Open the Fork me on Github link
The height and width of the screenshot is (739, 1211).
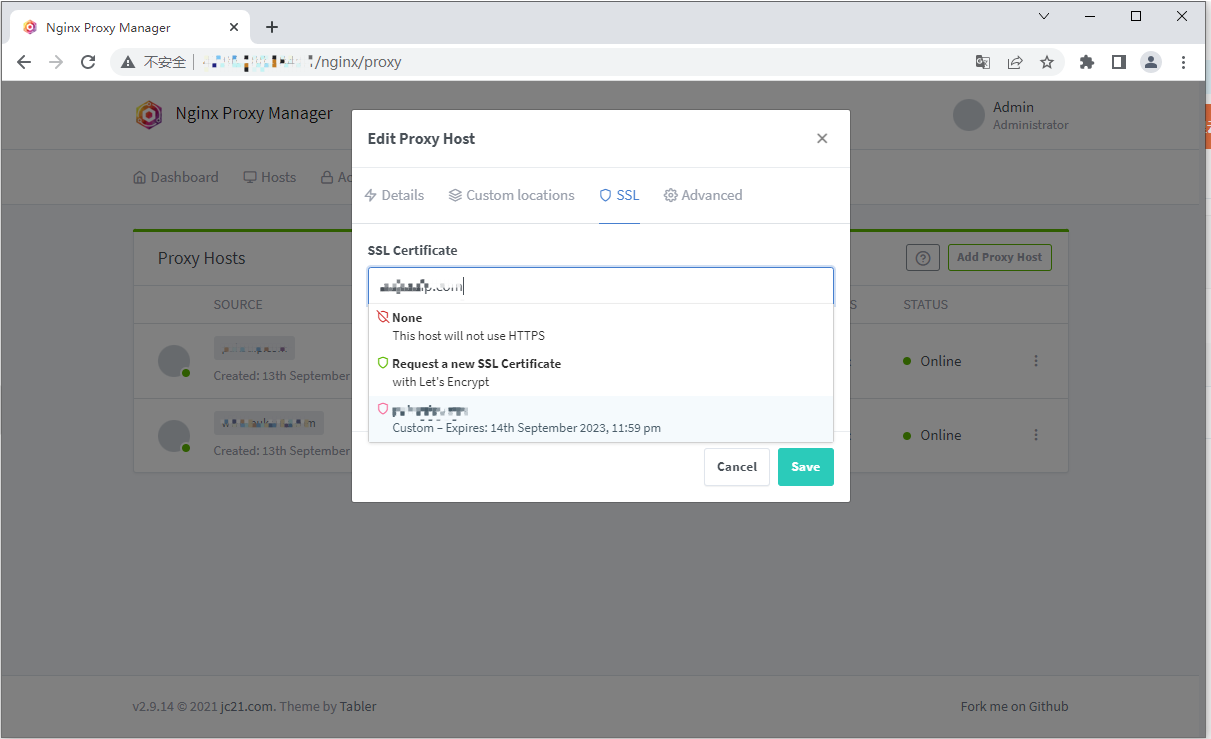1014,706
